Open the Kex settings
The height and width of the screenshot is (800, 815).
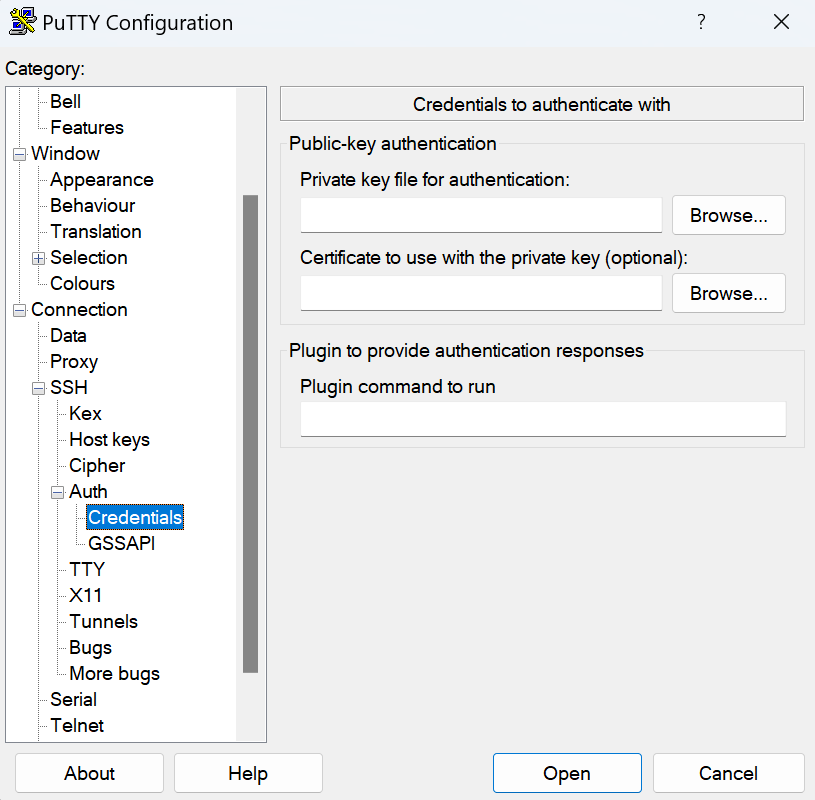pyautogui.click(x=85, y=413)
